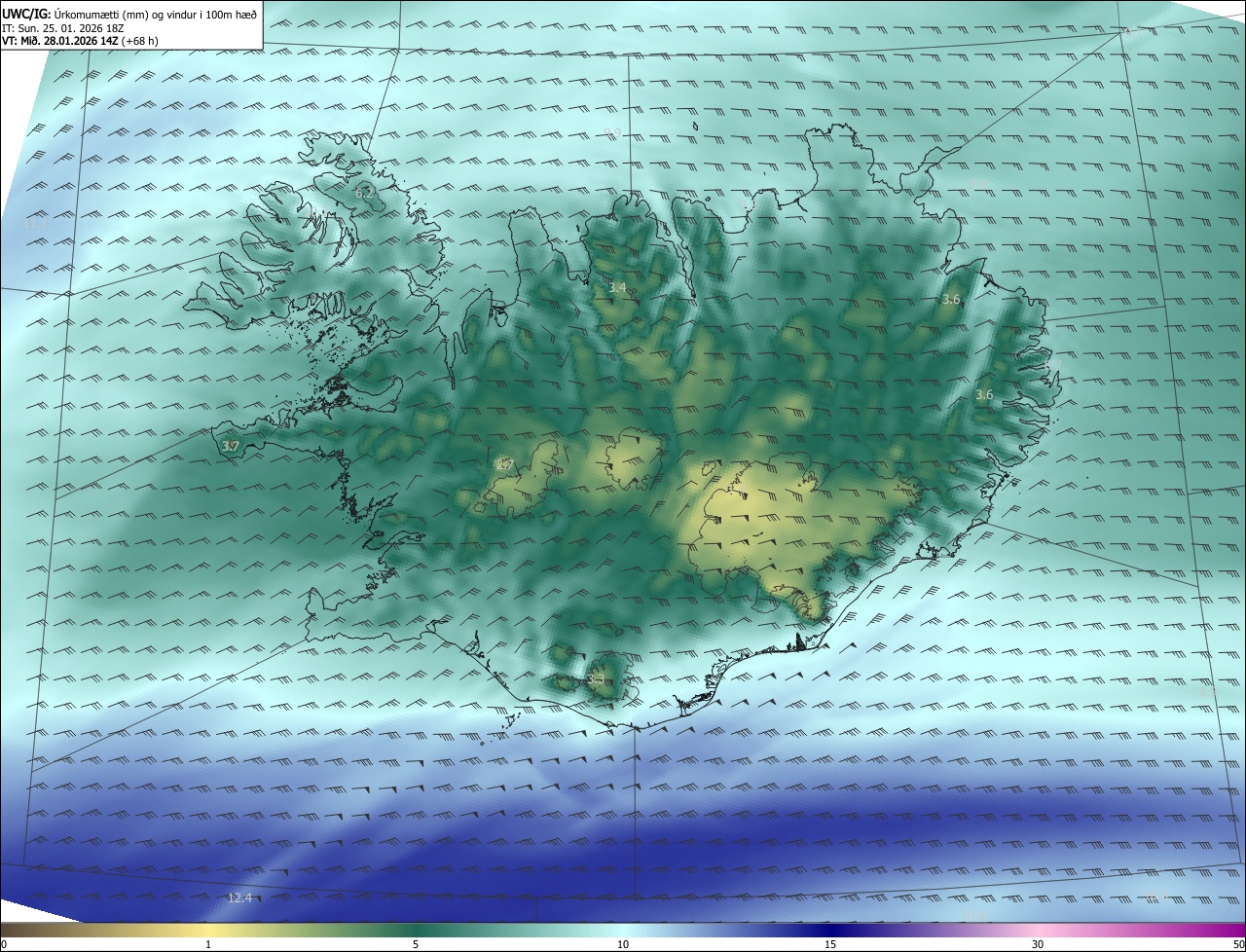Click the colorbar tick label "15"

pos(830,944)
